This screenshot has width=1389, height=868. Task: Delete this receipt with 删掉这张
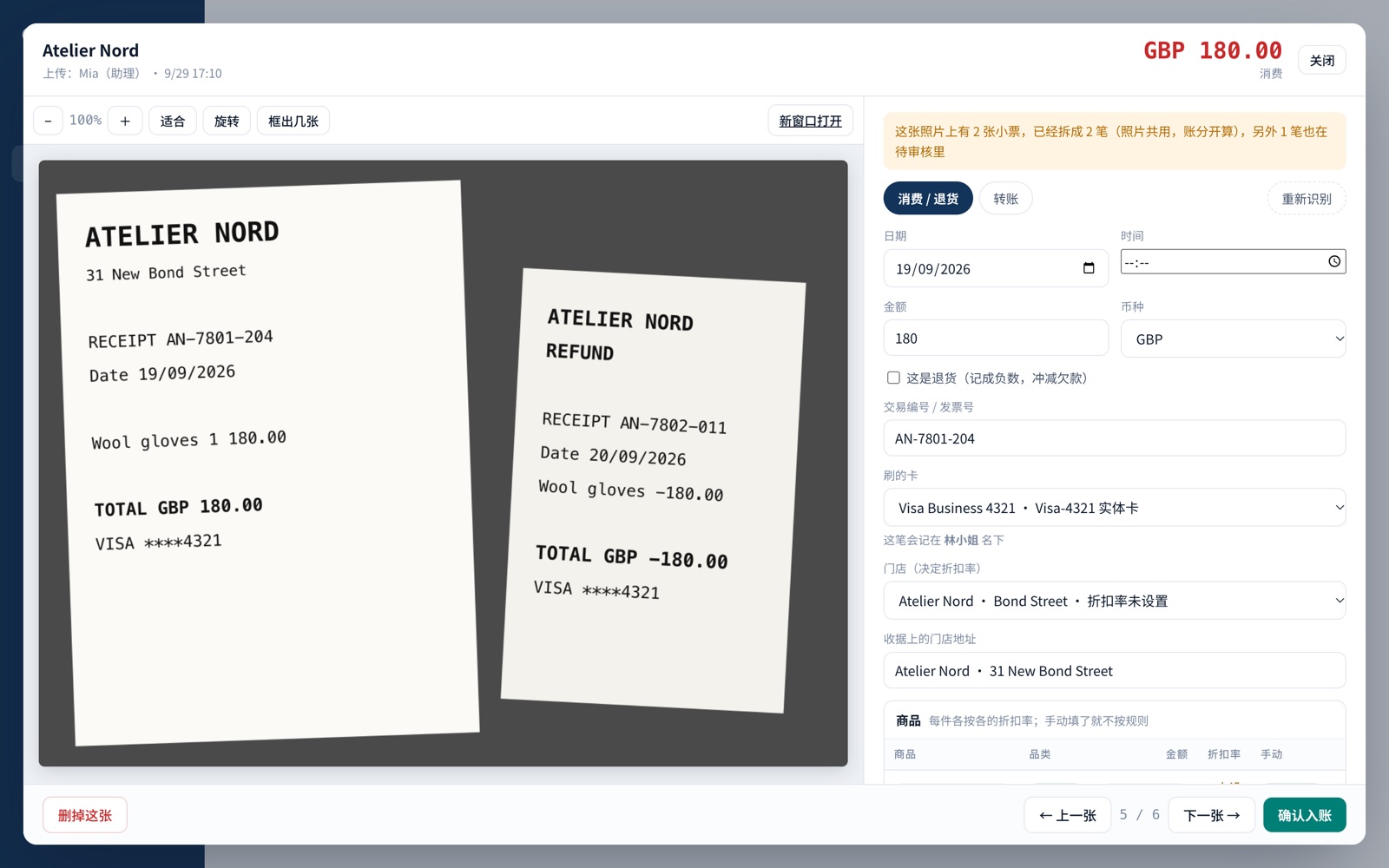(85, 815)
